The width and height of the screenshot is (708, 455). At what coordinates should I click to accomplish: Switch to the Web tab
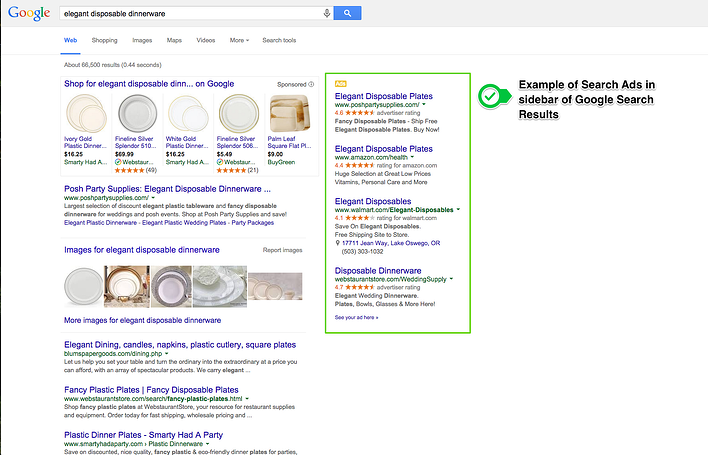click(x=70, y=40)
